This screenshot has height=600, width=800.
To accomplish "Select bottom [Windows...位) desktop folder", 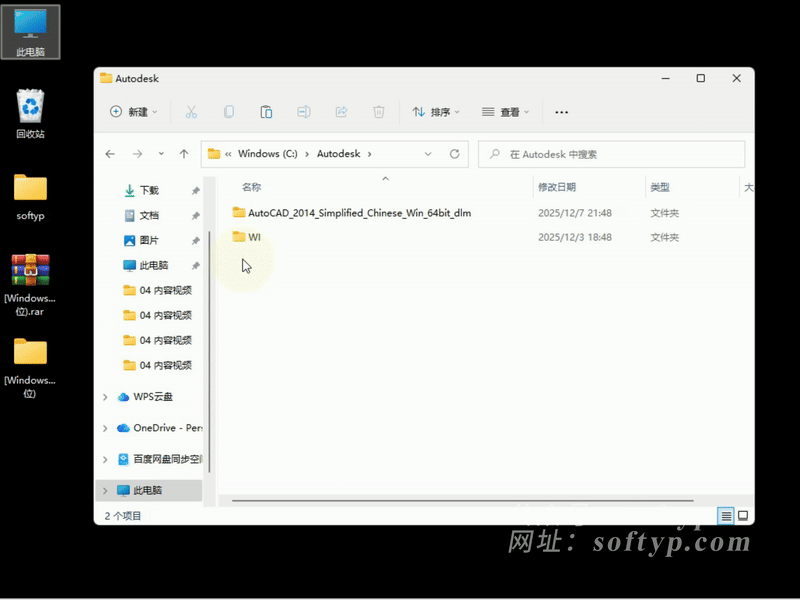I will click(x=31, y=367).
